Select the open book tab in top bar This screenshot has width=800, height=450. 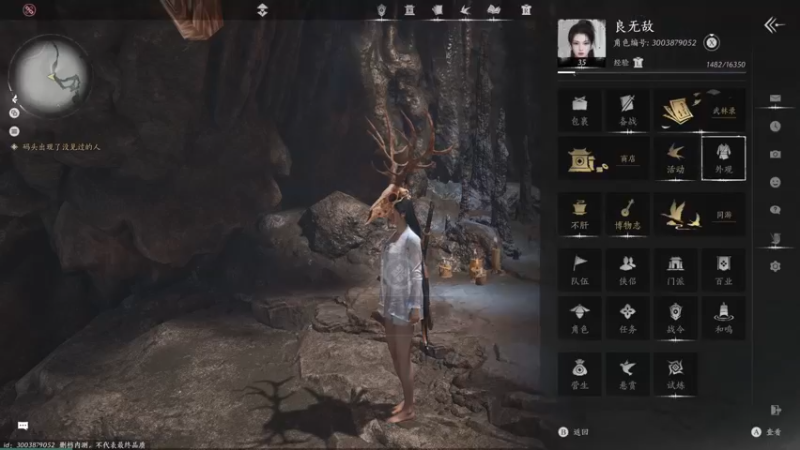pyautogui.click(x=493, y=10)
